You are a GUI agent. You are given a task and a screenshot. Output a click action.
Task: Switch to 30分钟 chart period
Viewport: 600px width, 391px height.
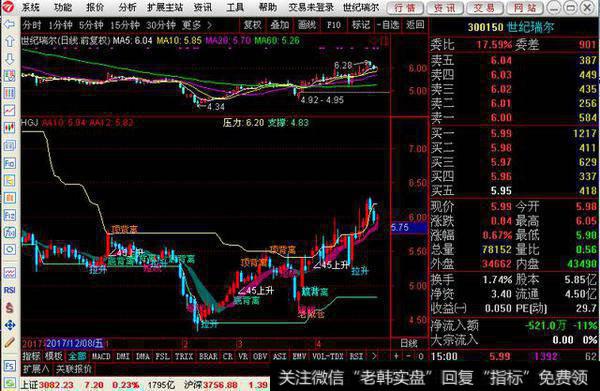(161, 25)
